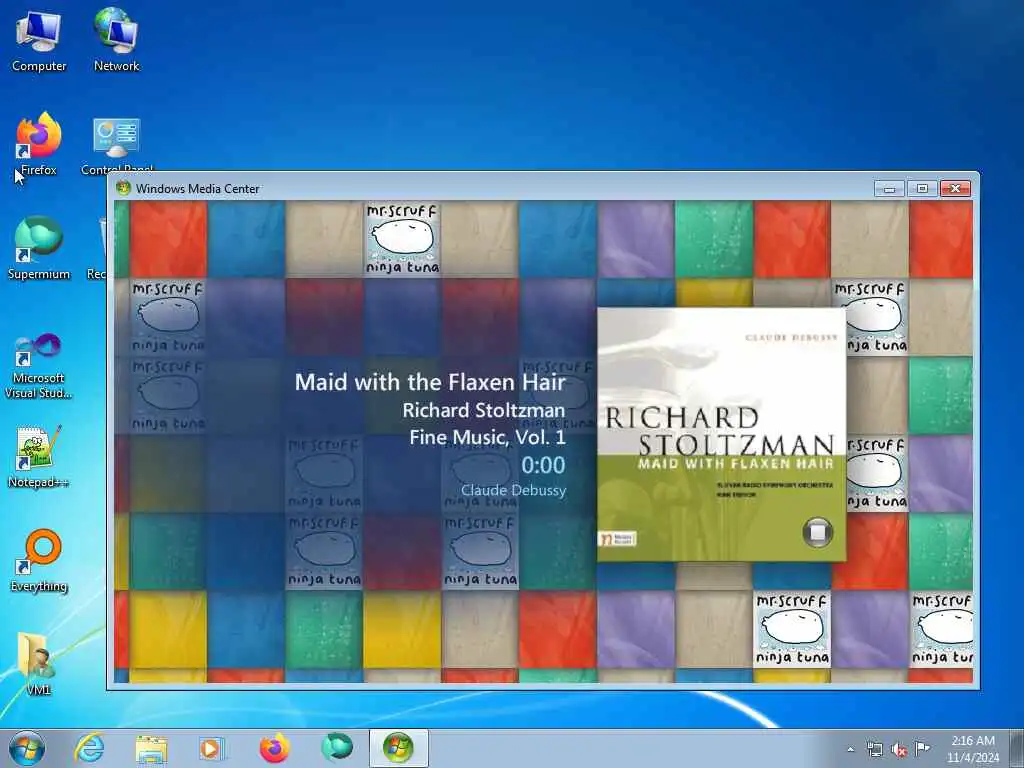Image resolution: width=1024 pixels, height=768 pixels.
Task: Open Windows Explorer from the taskbar
Action: click(x=151, y=748)
